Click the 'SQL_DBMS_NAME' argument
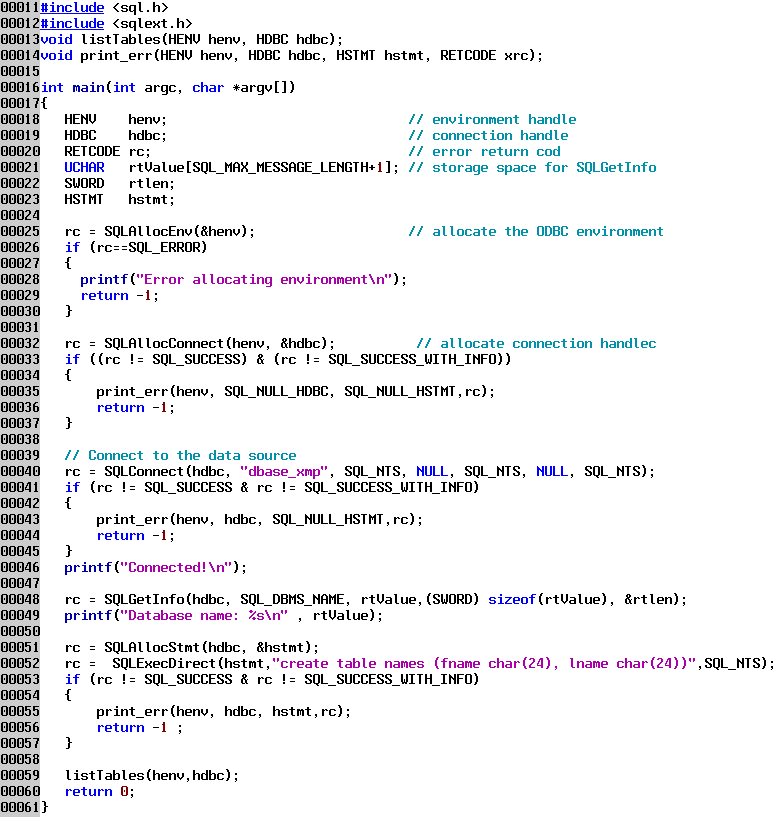The width and height of the screenshot is (778, 817). click(x=292, y=600)
